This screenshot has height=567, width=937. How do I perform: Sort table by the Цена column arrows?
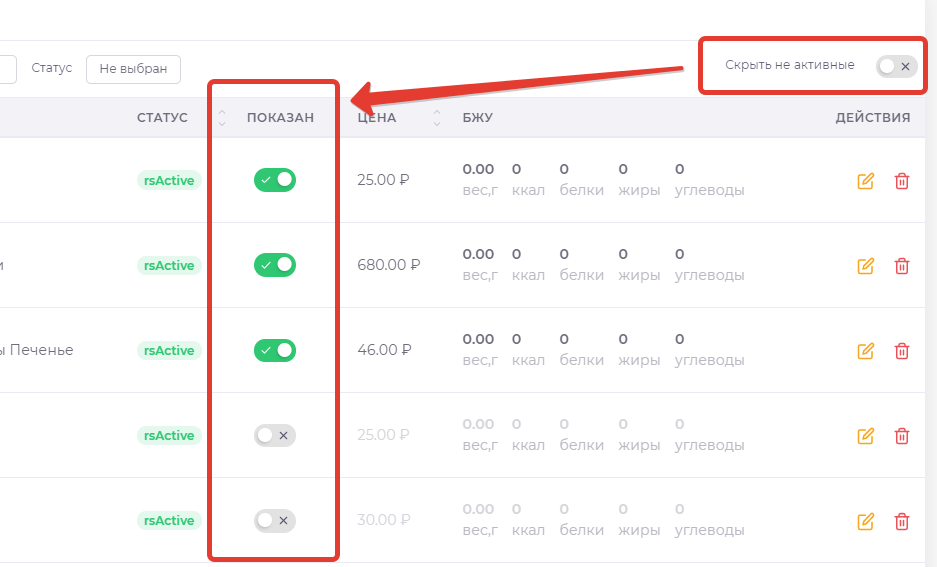(437, 118)
